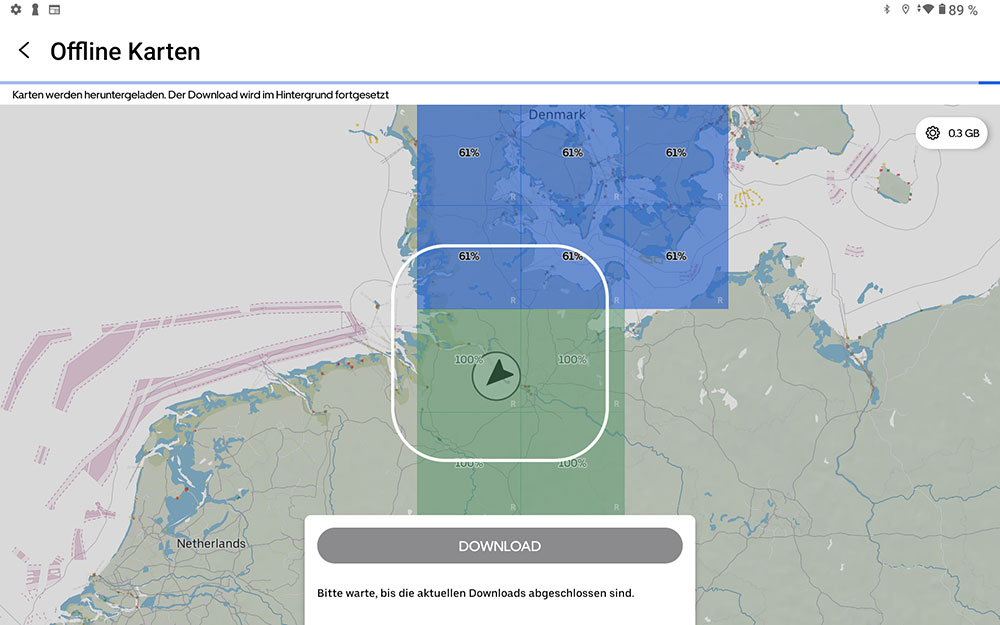This screenshot has width=1000, height=625.
Task: Tap the location pin icon in status bar
Action: pyautogui.click(x=905, y=10)
